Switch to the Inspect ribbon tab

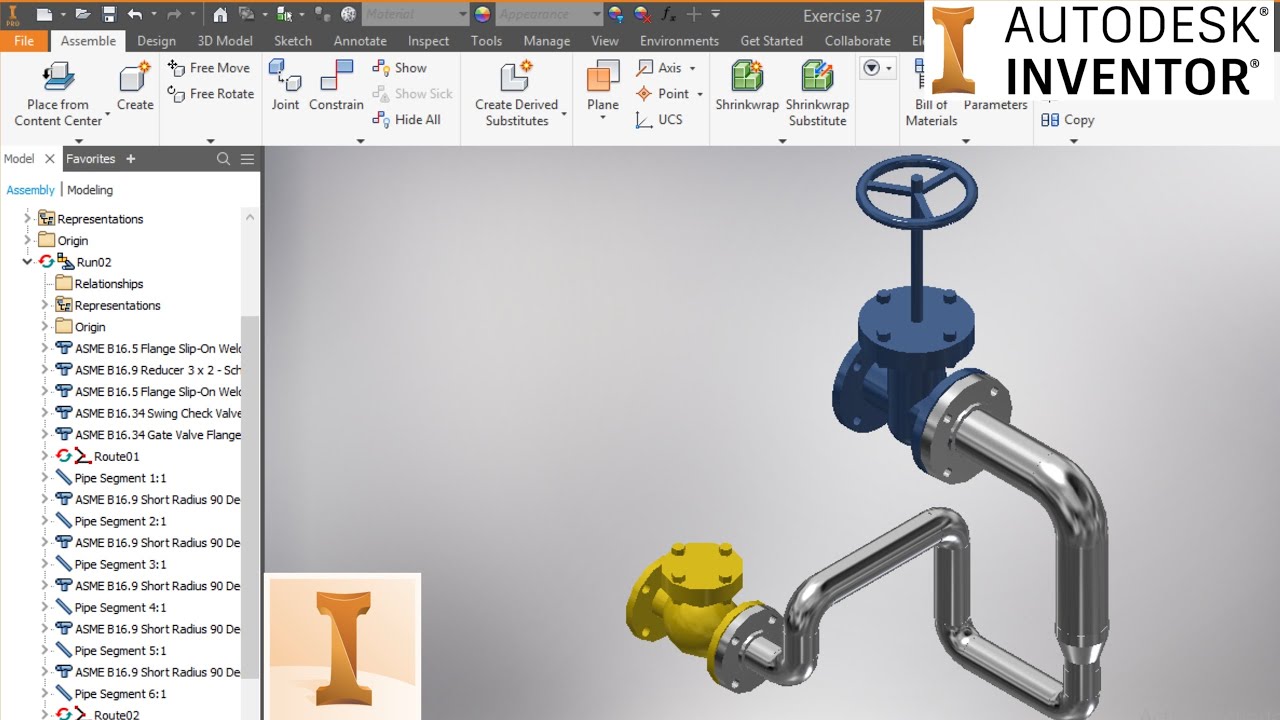coord(428,41)
